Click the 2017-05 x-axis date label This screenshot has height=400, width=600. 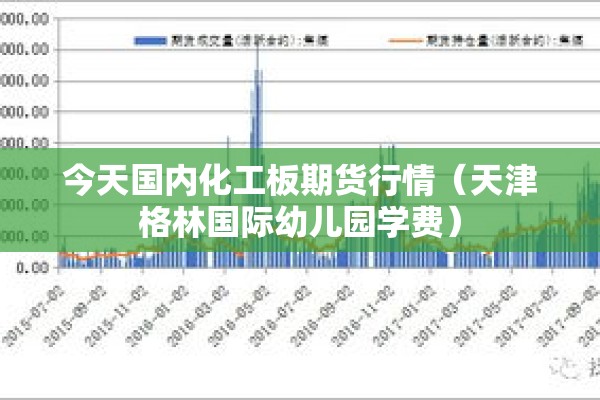click(486, 317)
